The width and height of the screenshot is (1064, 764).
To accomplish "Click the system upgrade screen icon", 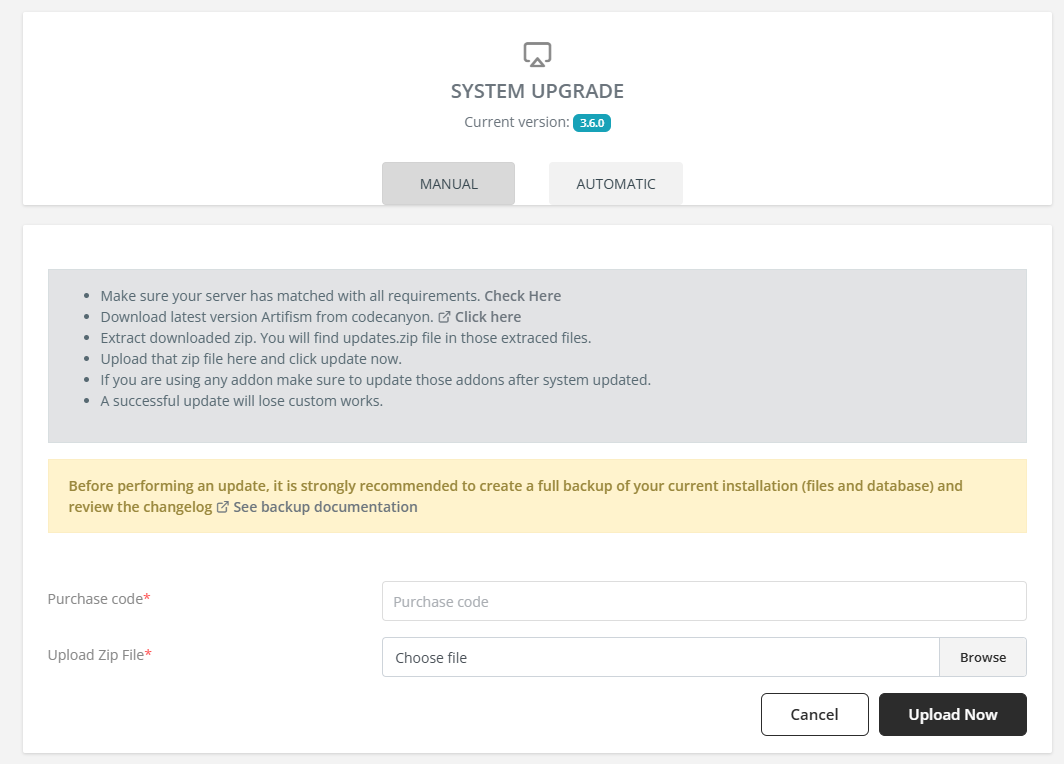I will coord(537,54).
